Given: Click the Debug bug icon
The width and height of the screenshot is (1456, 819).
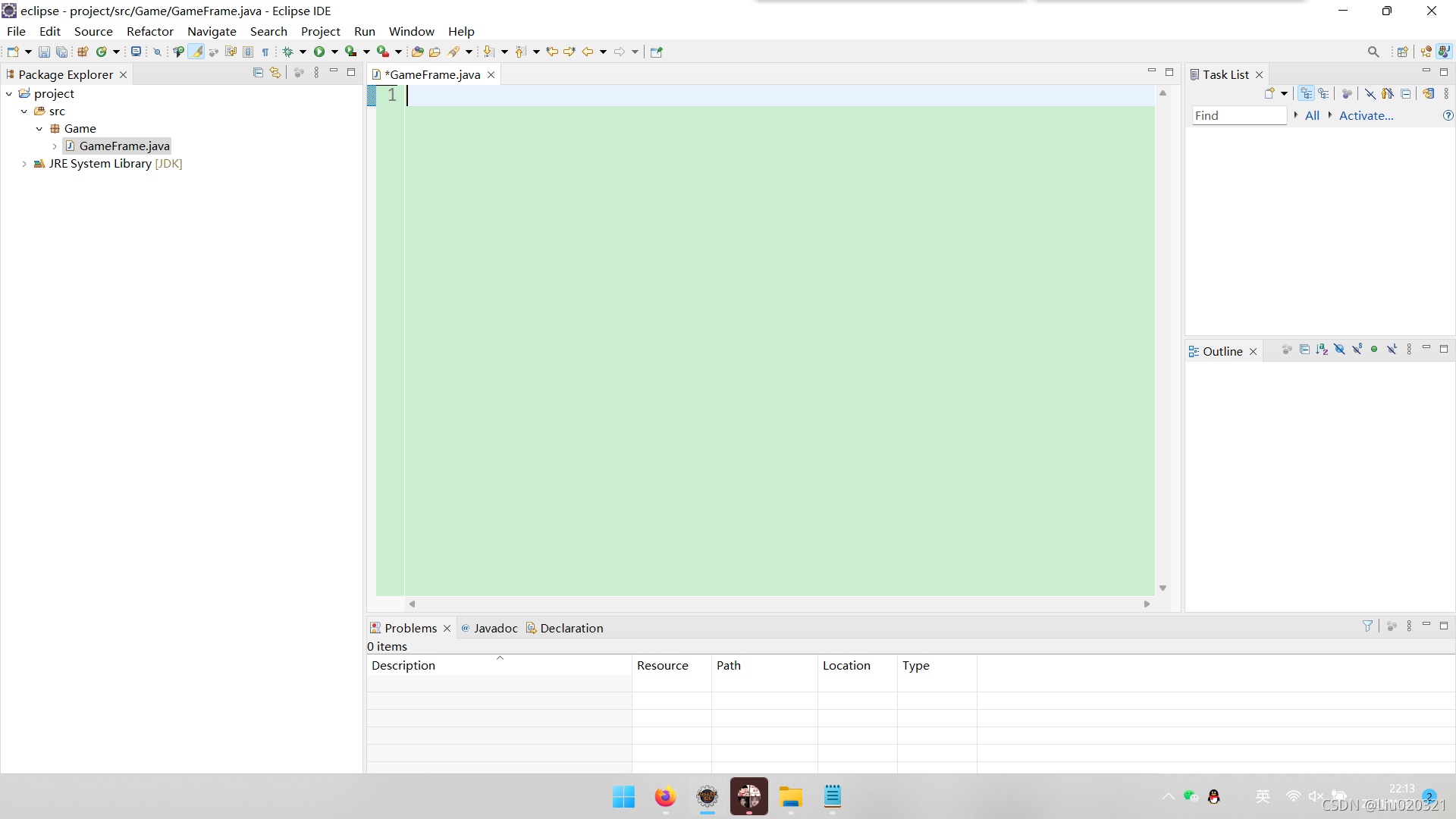Looking at the screenshot, I should click(x=288, y=52).
